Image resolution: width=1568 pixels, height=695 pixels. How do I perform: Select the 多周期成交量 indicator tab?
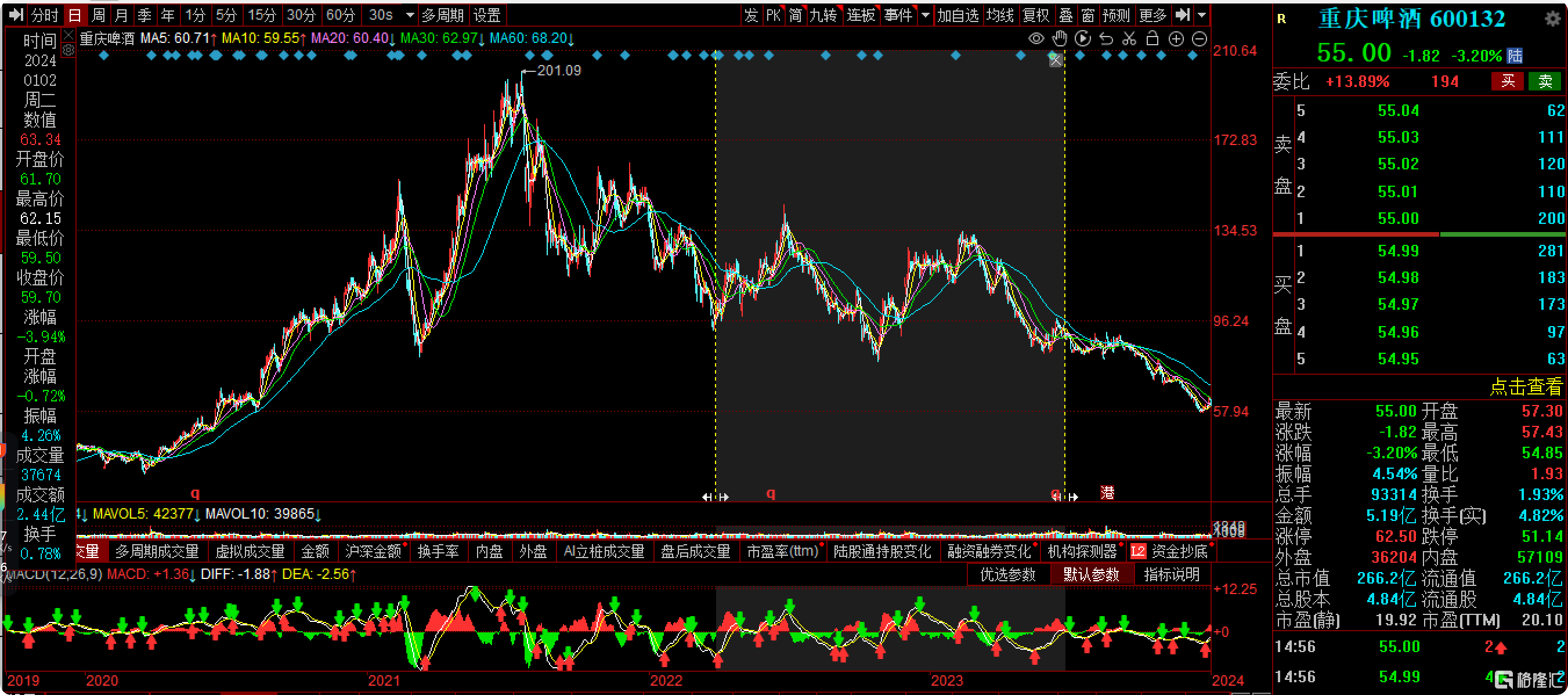(157, 551)
